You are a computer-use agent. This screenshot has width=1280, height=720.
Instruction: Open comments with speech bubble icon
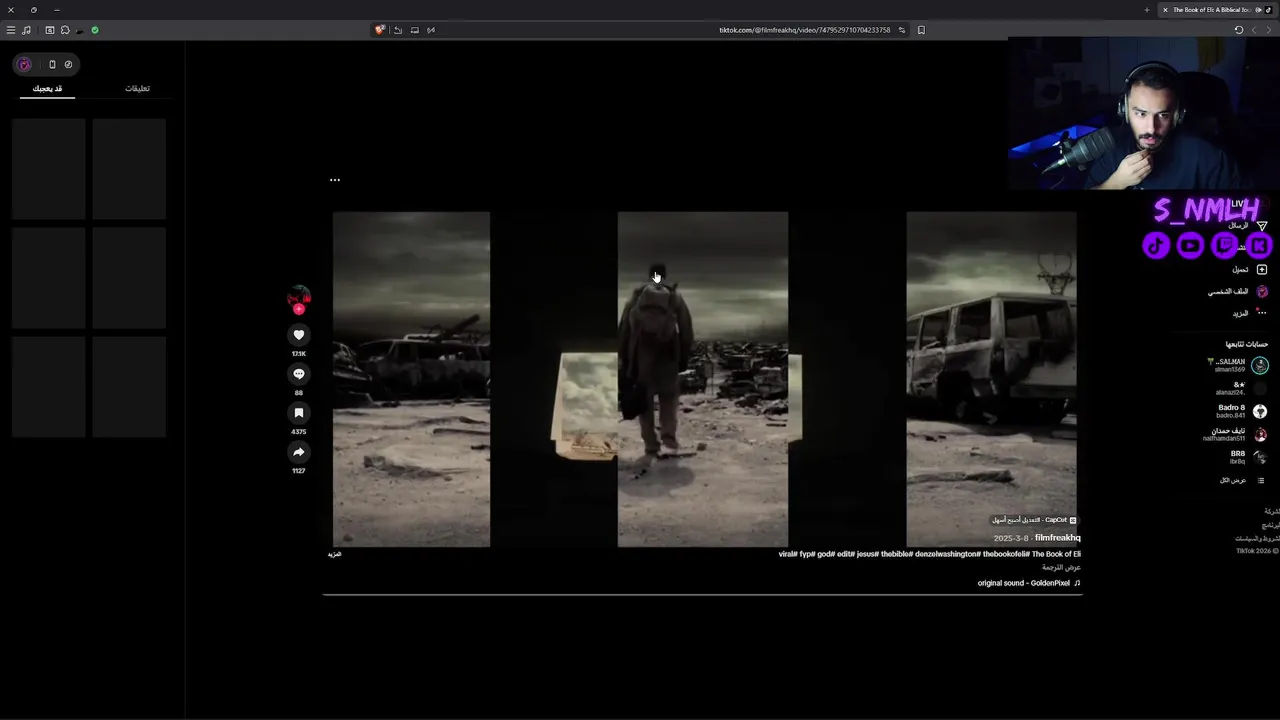pyautogui.click(x=298, y=374)
